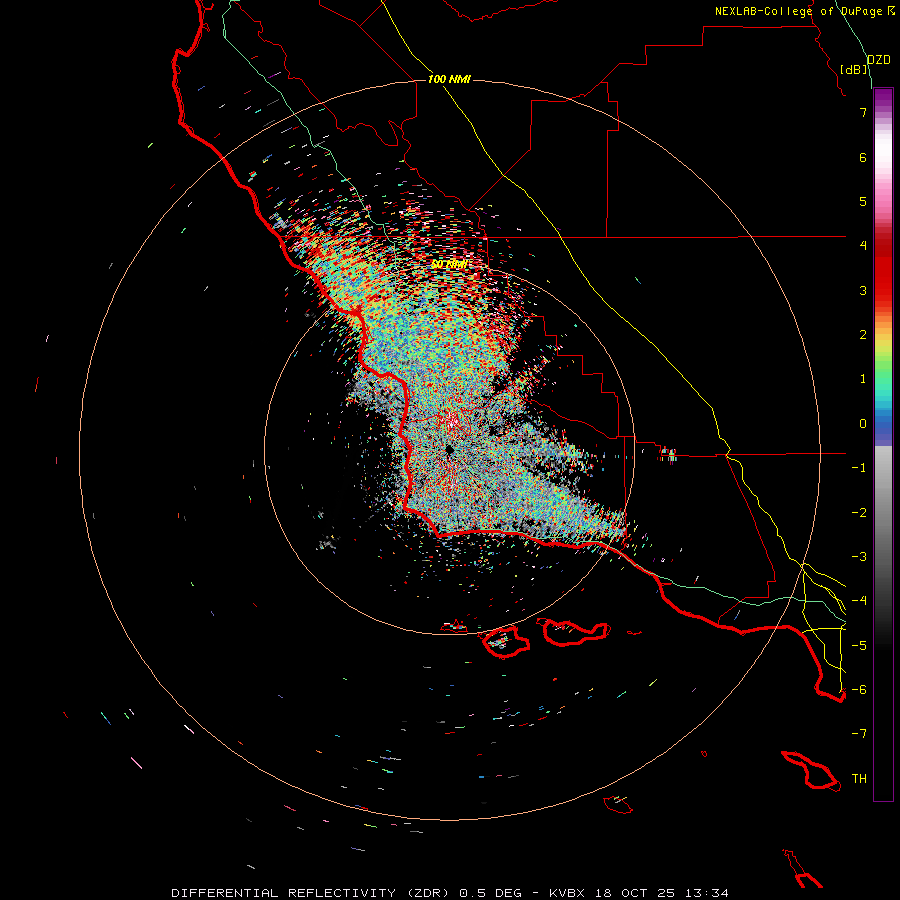Click the 7 value on color scale
This screenshot has width=900, height=900.
pos(863,112)
